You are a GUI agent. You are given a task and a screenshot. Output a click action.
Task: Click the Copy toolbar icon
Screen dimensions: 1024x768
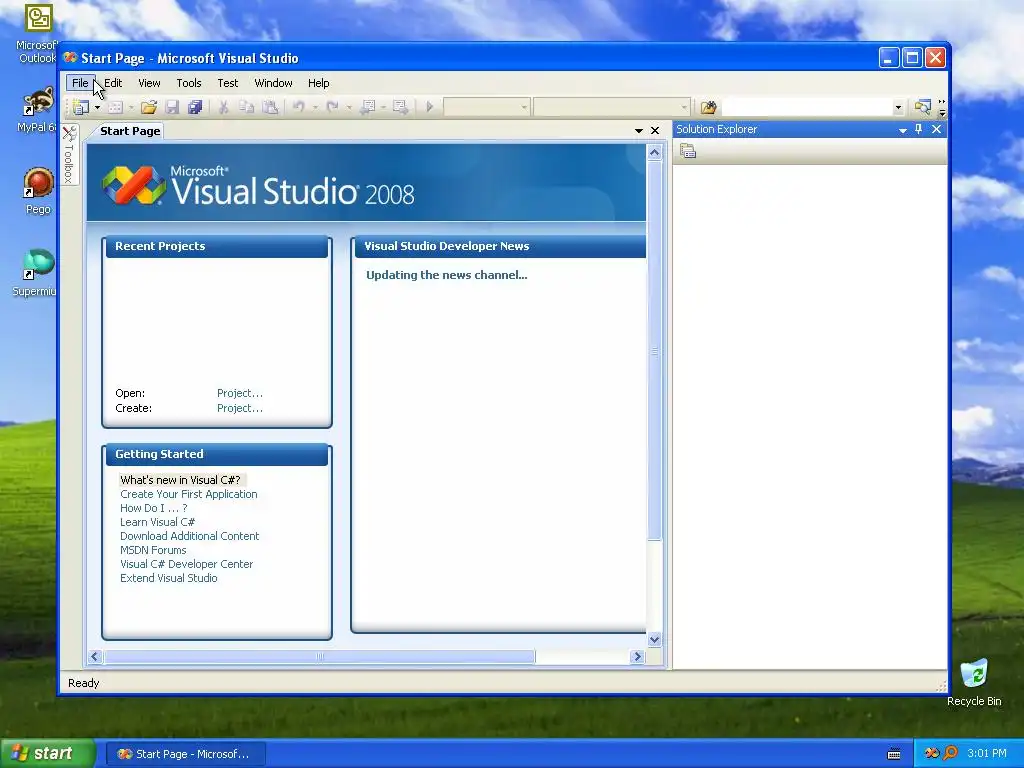[246, 107]
